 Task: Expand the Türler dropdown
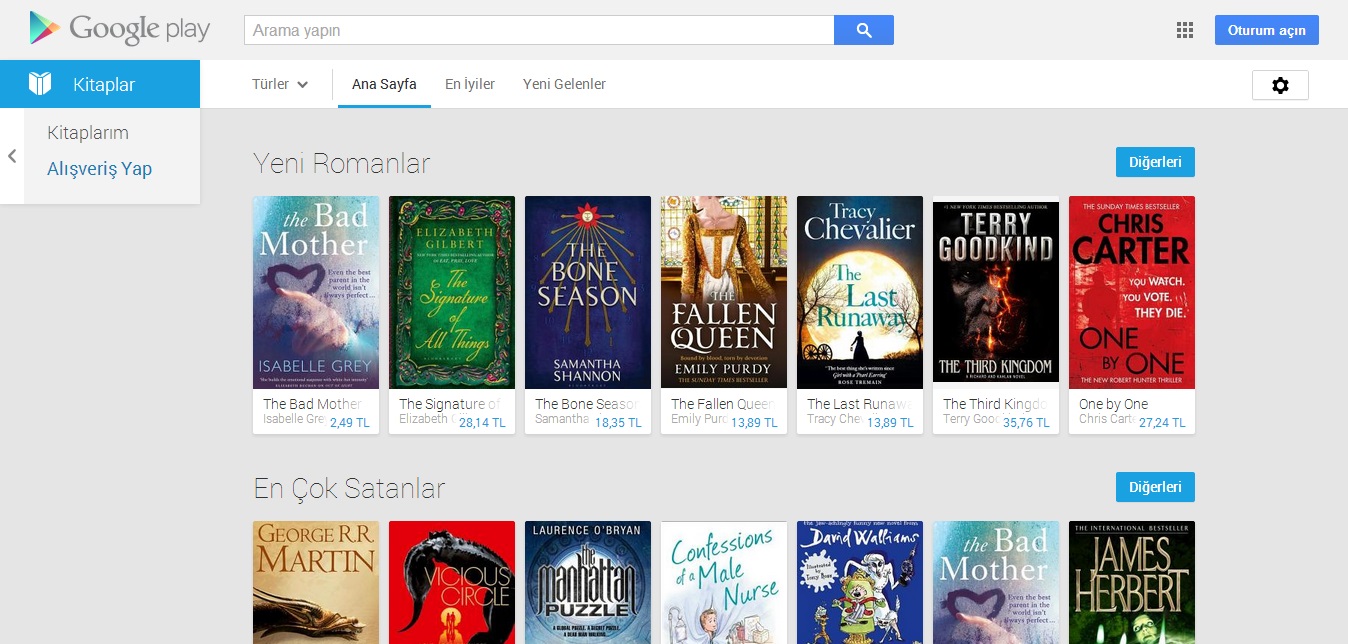pyautogui.click(x=280, y=84)
